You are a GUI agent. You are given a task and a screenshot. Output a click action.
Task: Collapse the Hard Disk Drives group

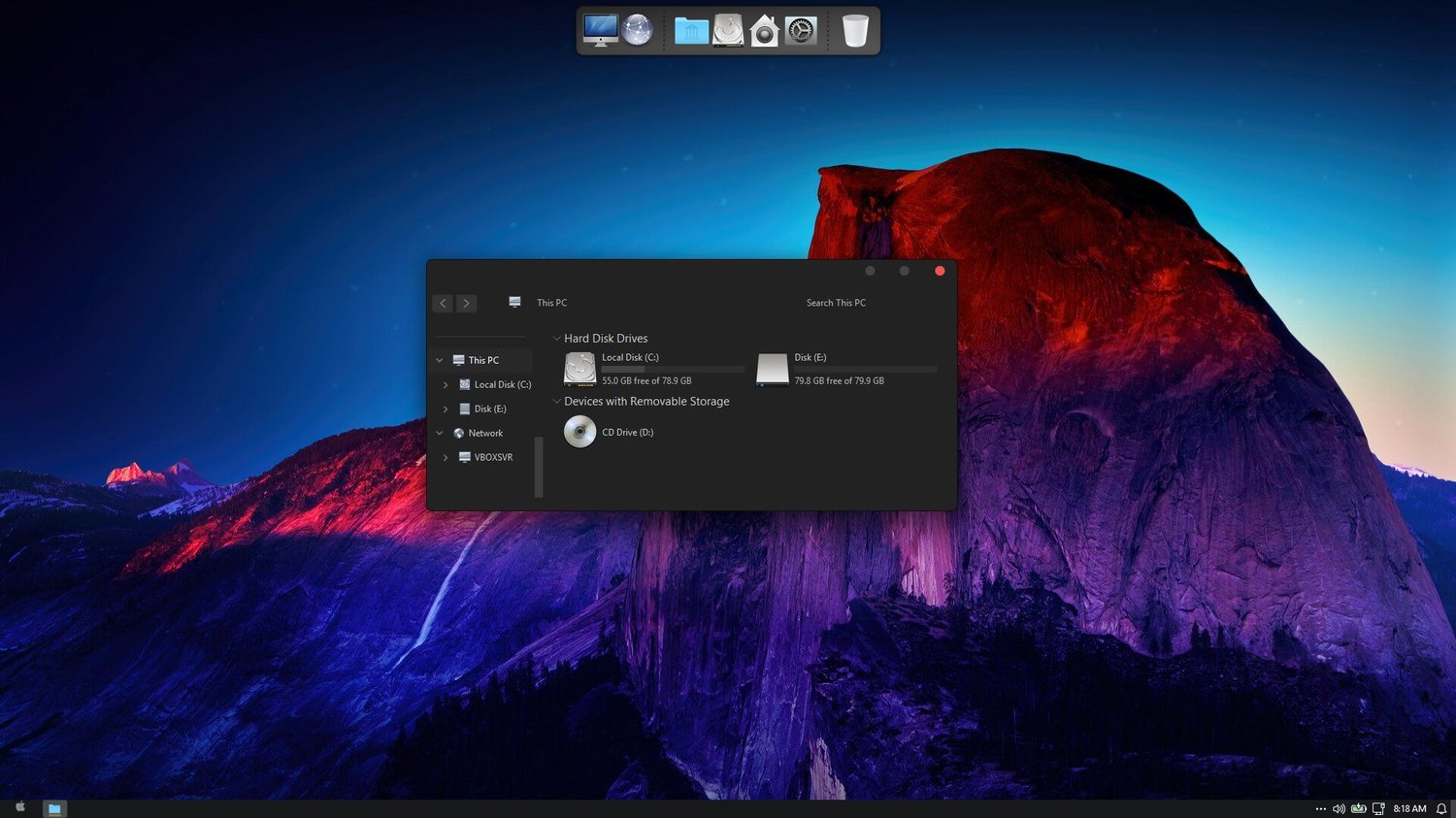pyautogui.click(x=556, y=339)
